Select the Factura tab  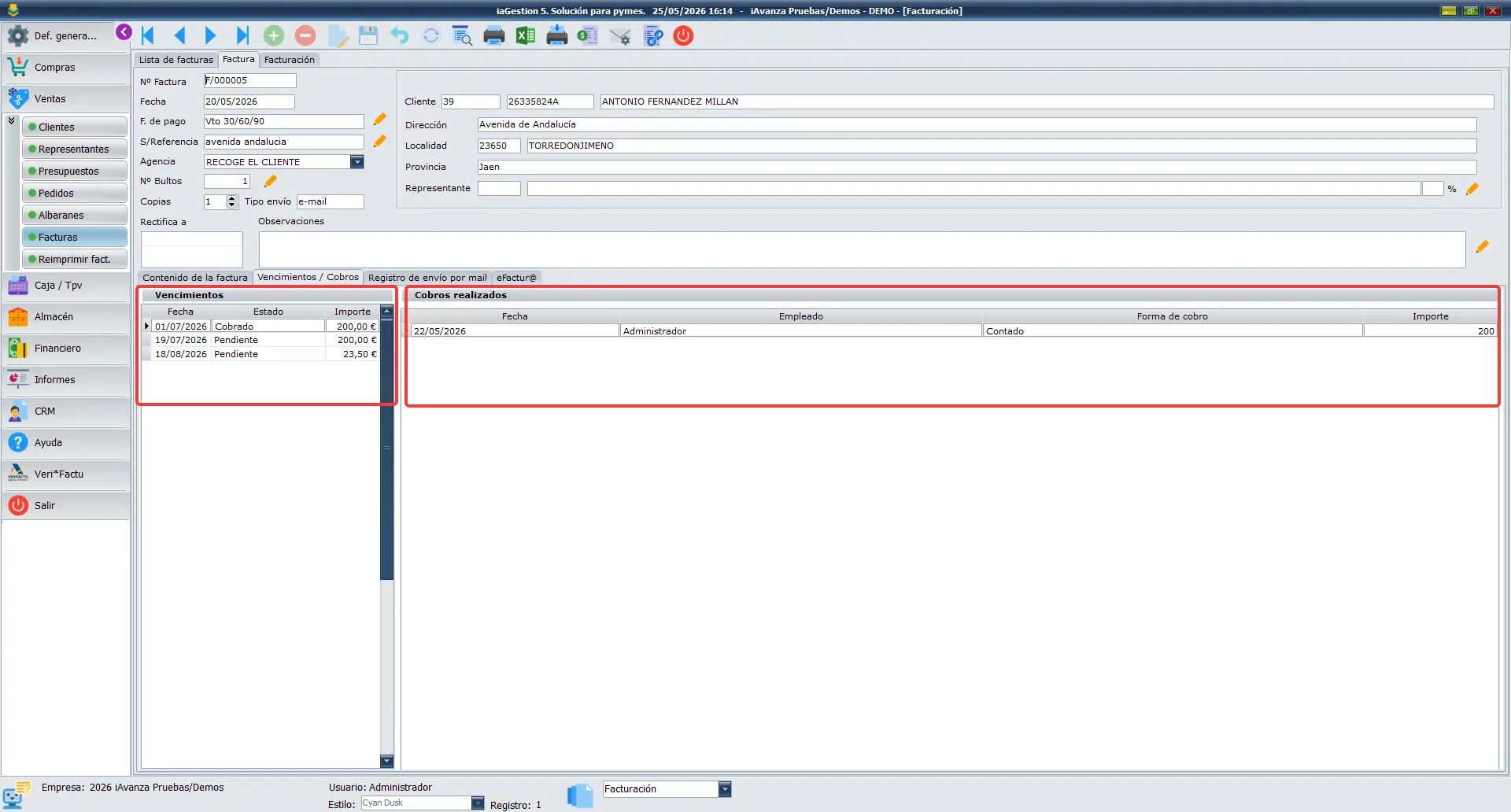(x=238, y=59)
